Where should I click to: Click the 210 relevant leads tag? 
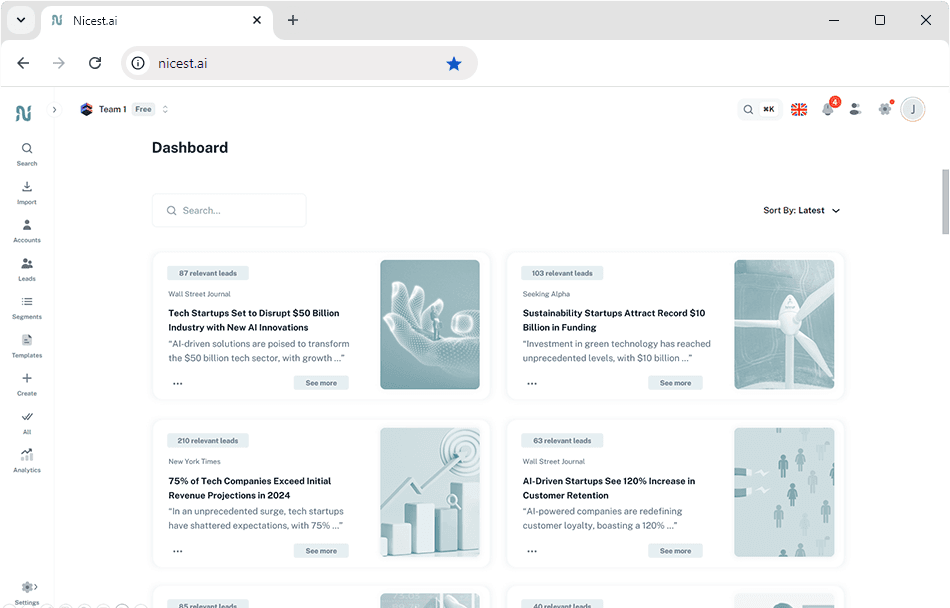pos(208,441)
